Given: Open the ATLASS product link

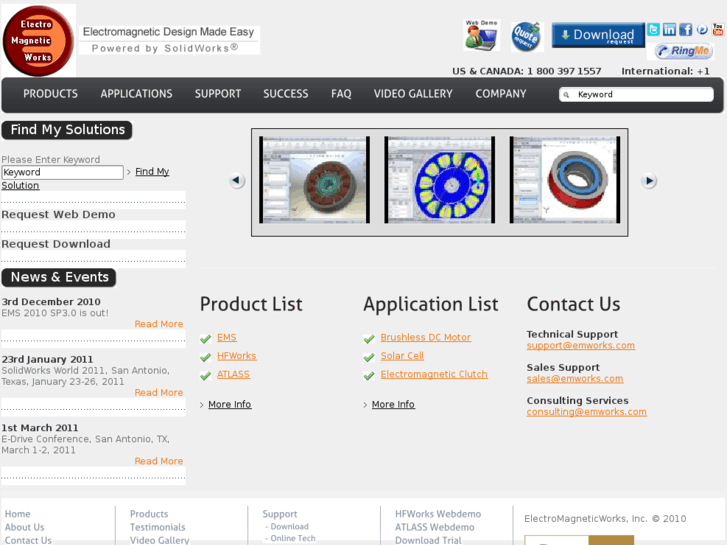Looking at the screenshot, I should [233, 374].
